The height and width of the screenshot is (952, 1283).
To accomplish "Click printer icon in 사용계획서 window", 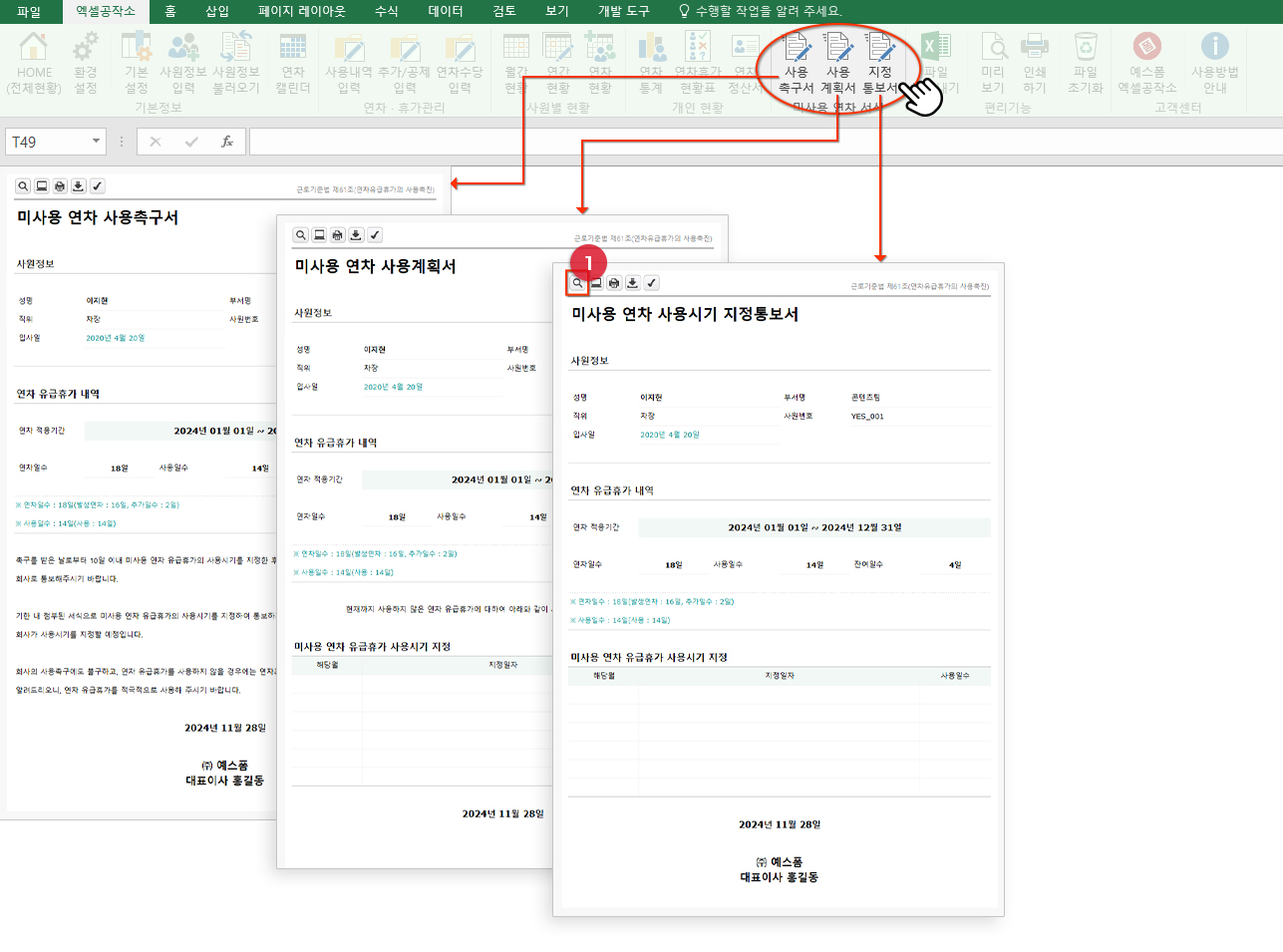I will coord(337,235).
